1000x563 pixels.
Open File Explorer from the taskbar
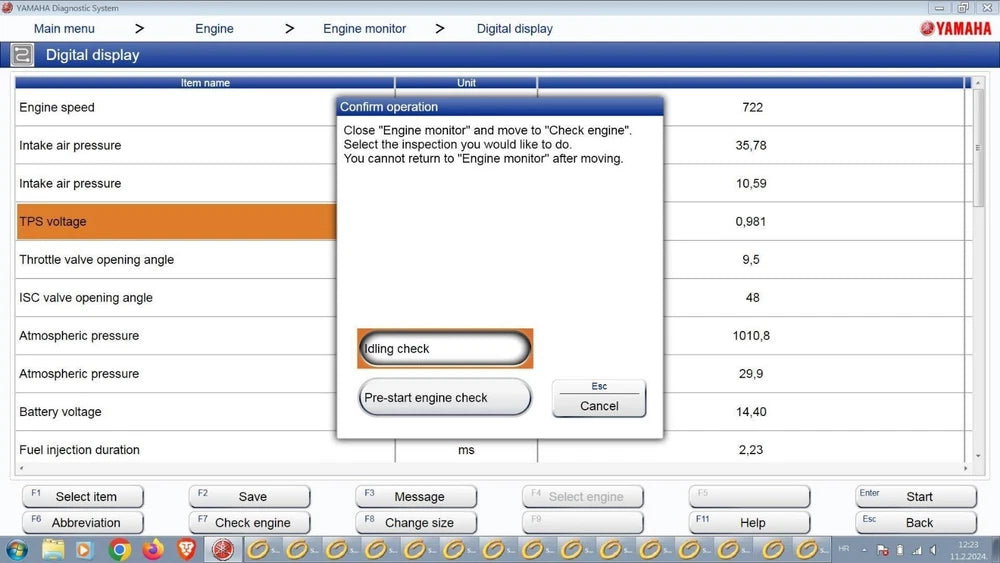(54, 550)
